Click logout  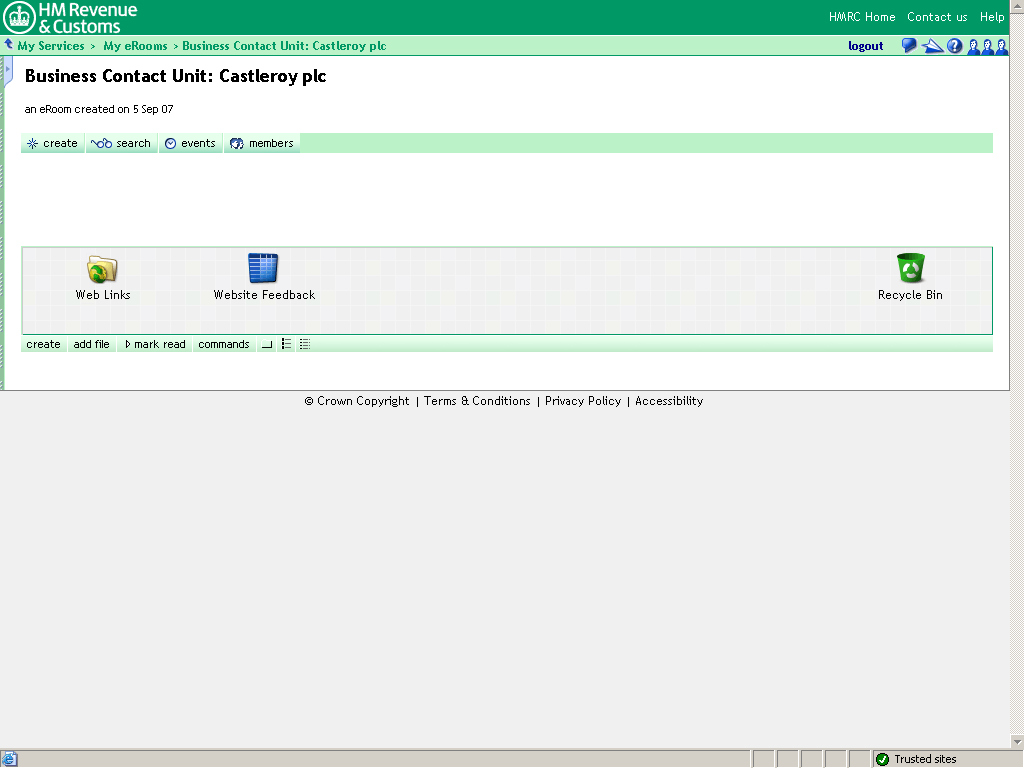coord(865,45)
